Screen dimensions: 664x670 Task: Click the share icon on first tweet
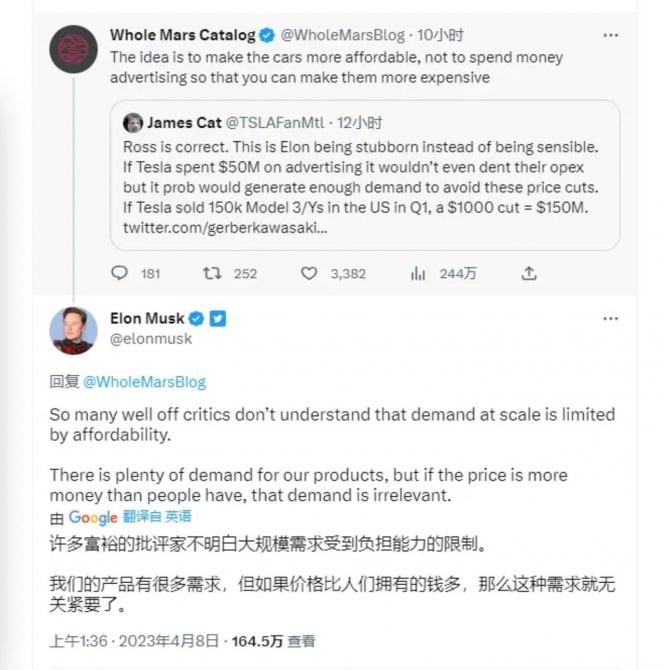pyautogui.click(x=530, y=273)
